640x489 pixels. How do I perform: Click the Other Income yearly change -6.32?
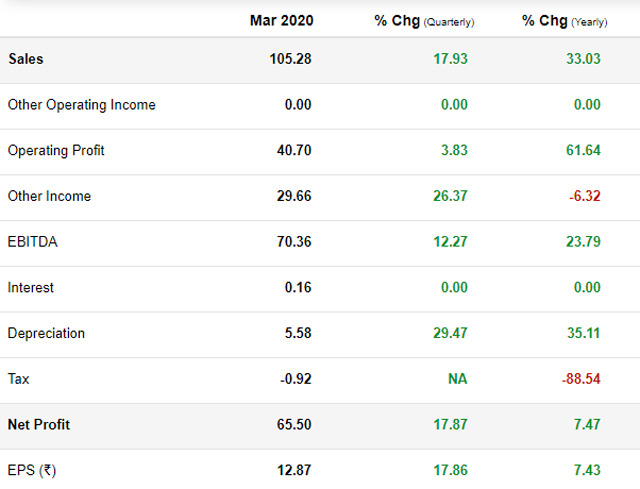[x=584, y=196]
